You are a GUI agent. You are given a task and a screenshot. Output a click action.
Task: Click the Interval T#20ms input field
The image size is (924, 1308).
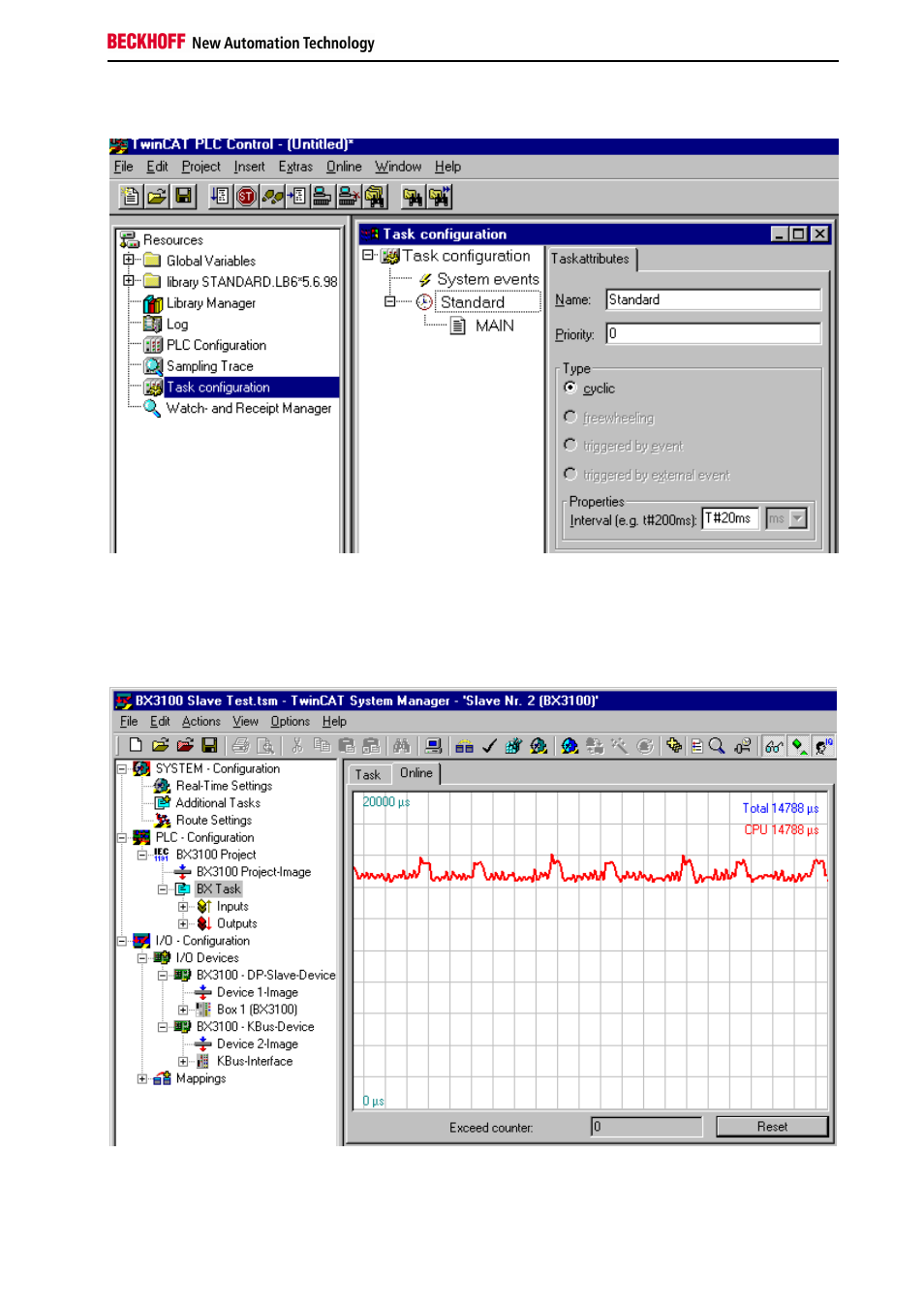[730, 518]
